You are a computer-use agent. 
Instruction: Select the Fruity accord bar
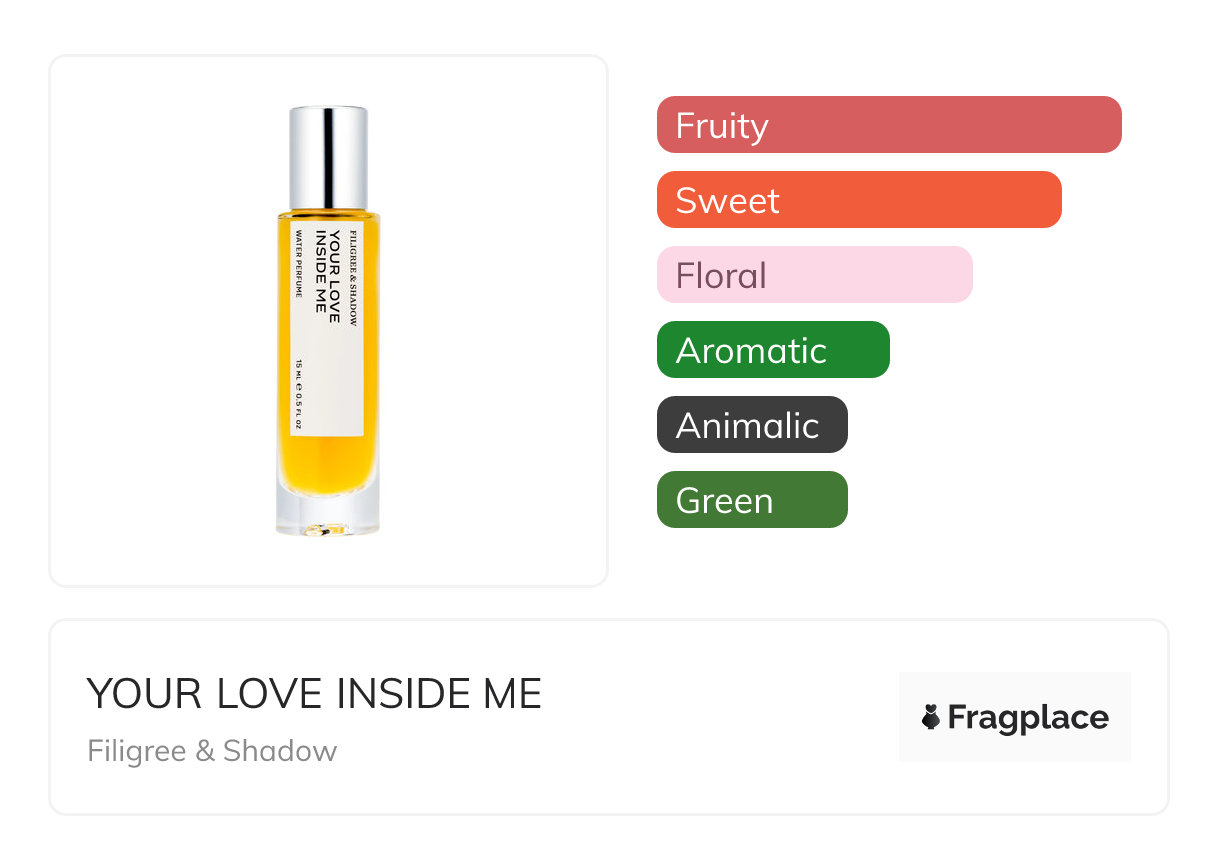click(889, 125)
